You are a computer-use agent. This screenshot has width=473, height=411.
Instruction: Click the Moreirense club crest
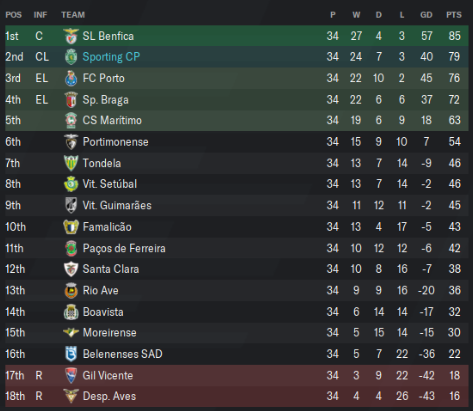tap(71, 332)
